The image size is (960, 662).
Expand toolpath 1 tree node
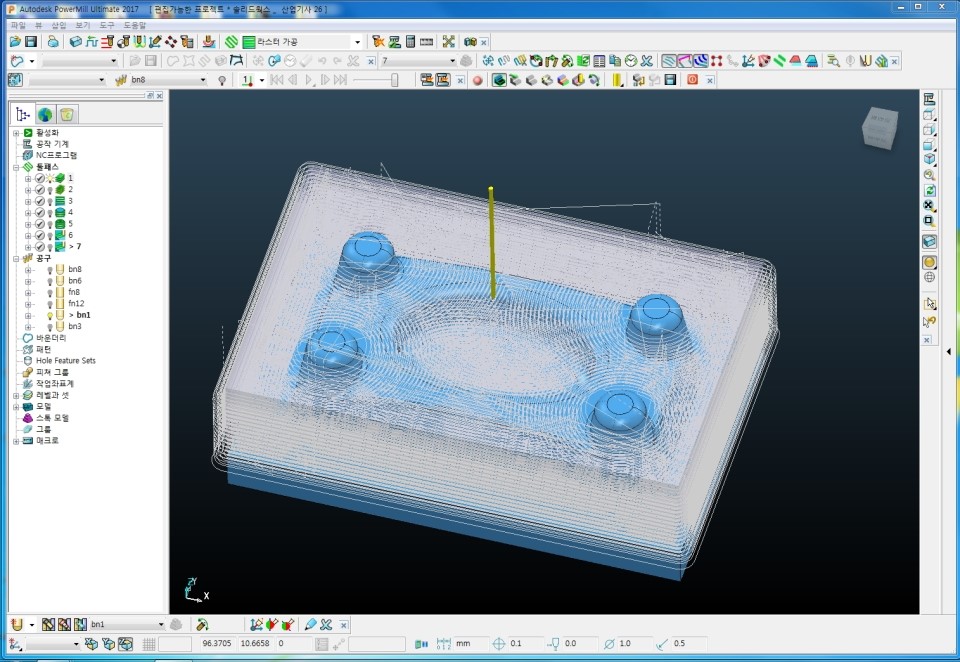point(28,178)
